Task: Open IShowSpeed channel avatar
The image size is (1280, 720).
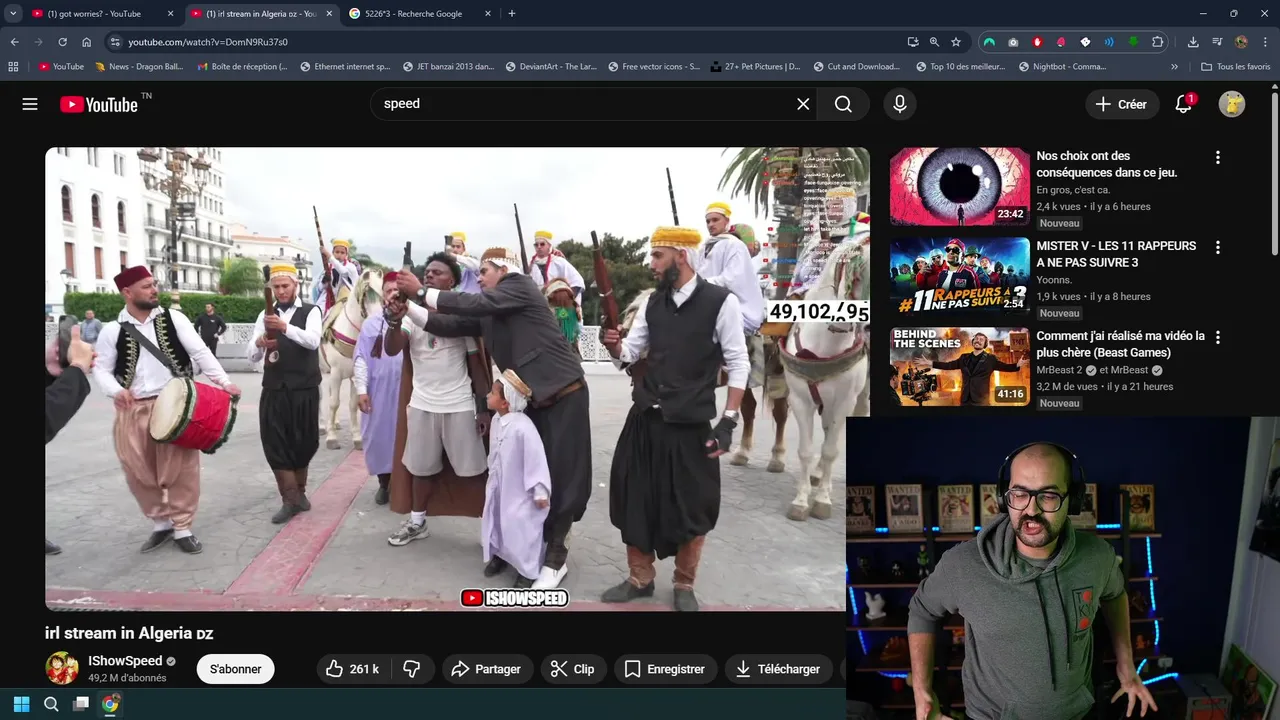Action: click(x=62, y=668)
